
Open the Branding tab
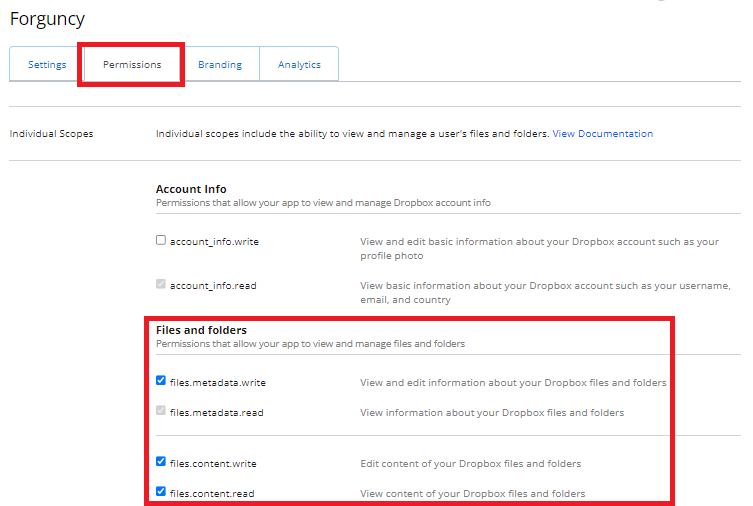(x=220, y=64)
